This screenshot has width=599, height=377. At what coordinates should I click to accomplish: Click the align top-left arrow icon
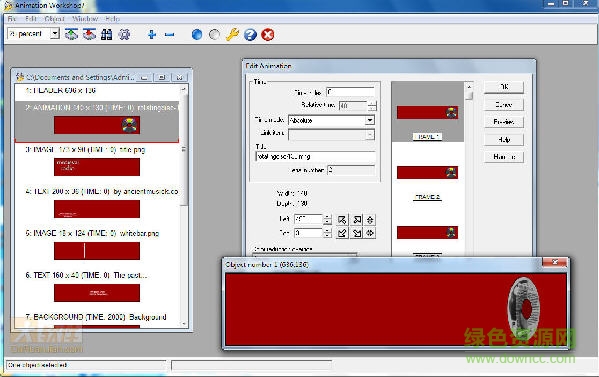click(x=342, y=220)
